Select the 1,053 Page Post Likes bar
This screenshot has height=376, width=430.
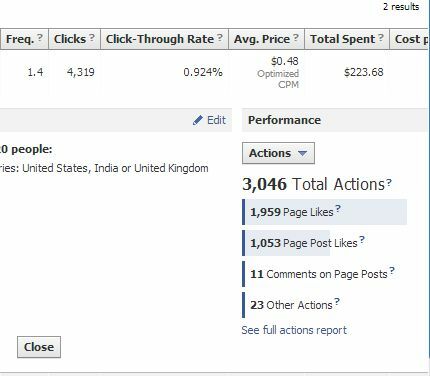pyautogui.click(x=286, y=243)
